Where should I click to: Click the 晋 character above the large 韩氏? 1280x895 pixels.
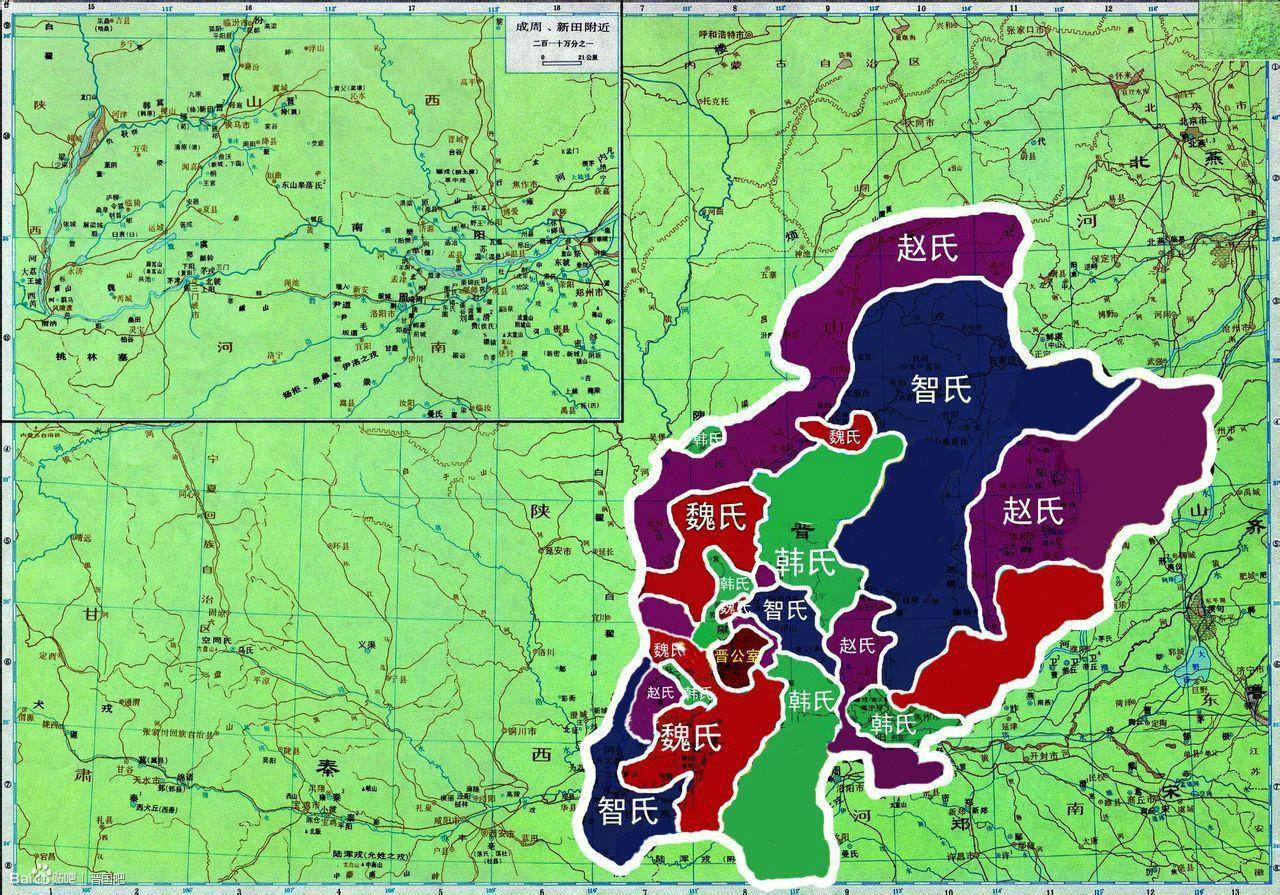801,530
